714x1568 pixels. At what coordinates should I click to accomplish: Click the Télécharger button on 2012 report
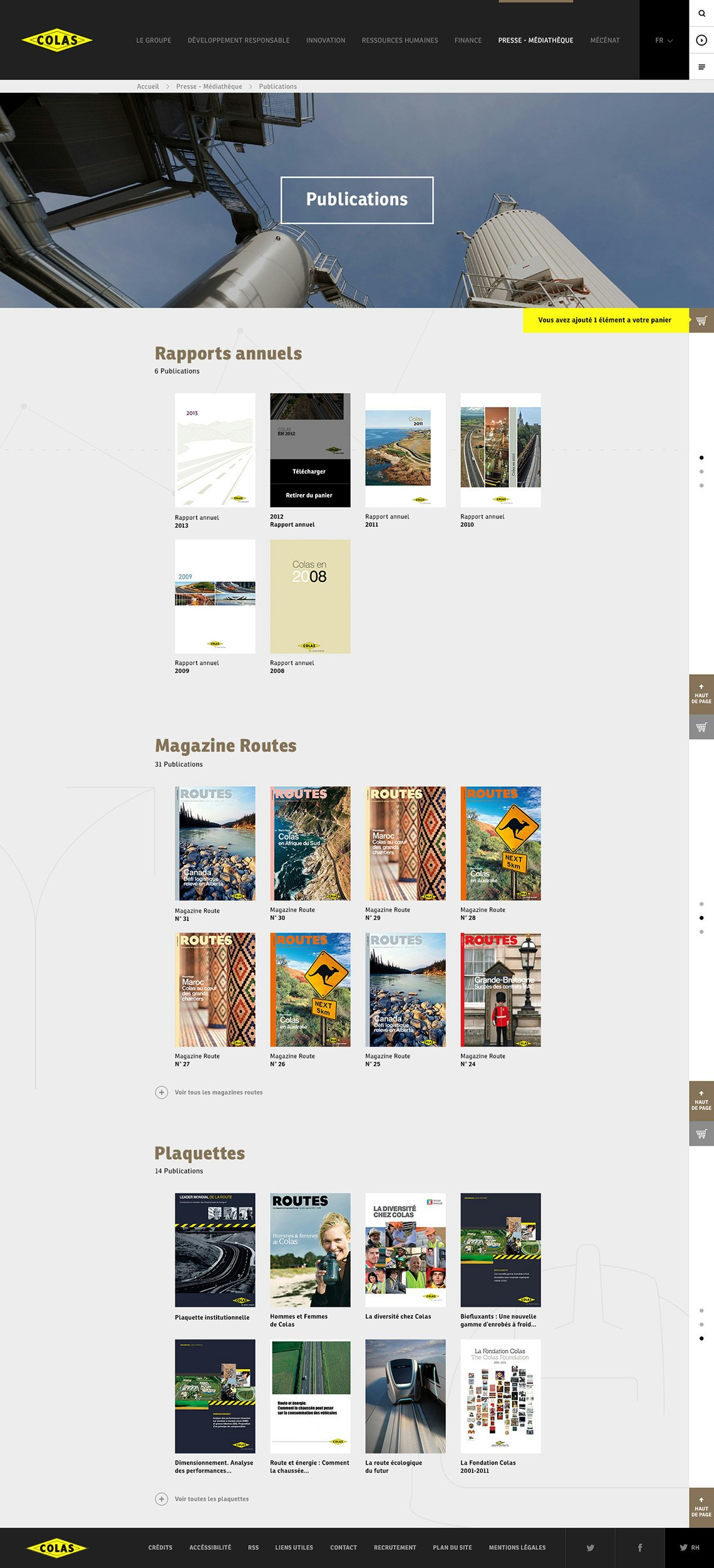click(x=310, y=471)
